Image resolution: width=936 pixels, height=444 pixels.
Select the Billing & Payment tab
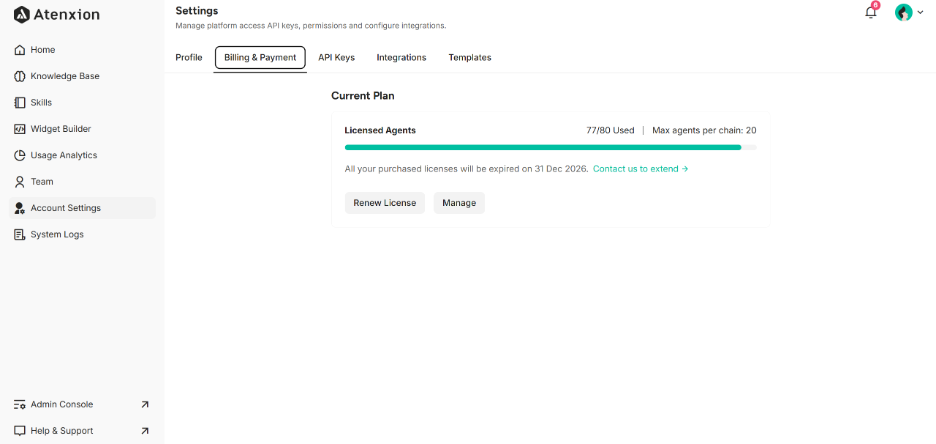(260, 58)
